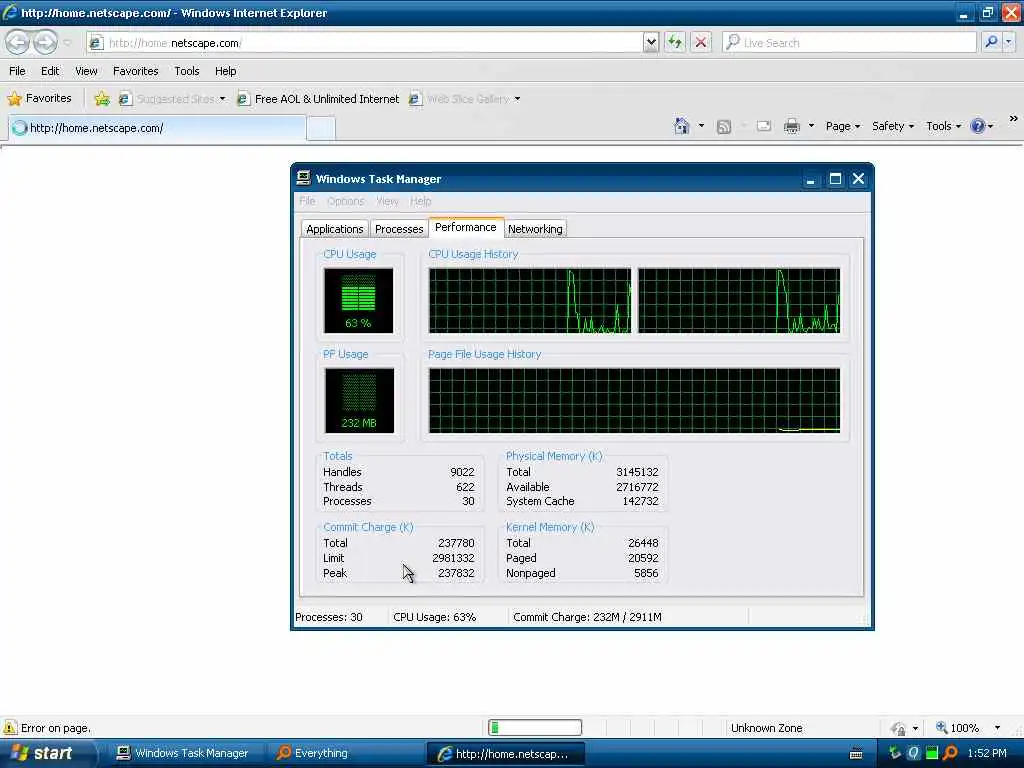The width and height of the screenshot is (1024, 768).
Task: Click the CPU Usage 63% gauge
Action: coord(359,300)
